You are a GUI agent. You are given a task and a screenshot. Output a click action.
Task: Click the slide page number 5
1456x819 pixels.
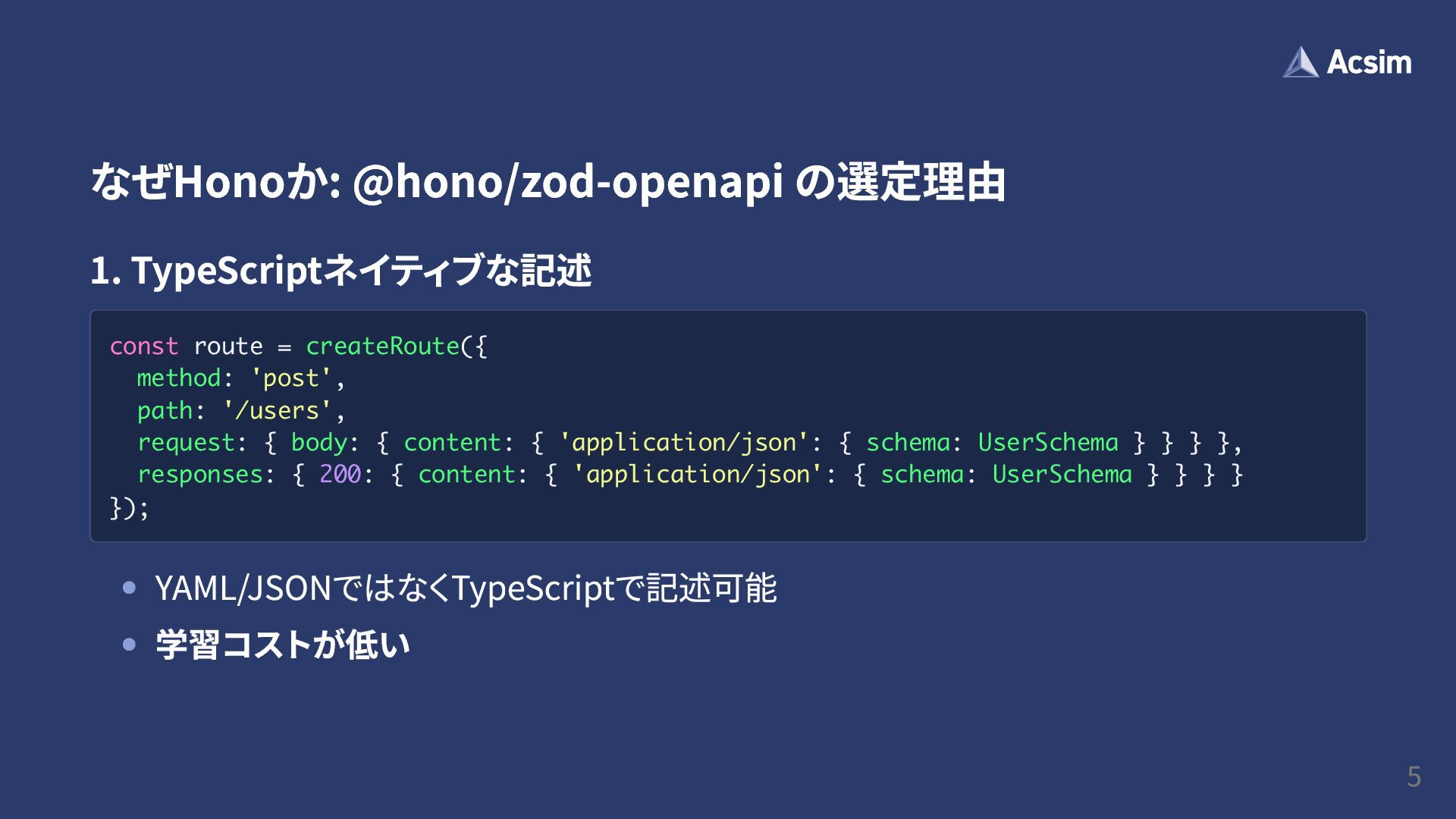pos(1414,777)
